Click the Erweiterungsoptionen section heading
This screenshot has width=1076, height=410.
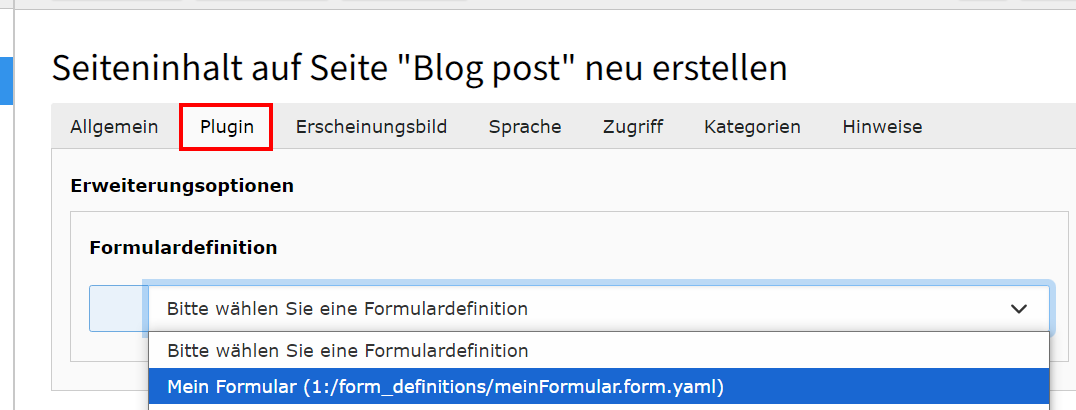pyautogui.click(x=182, y=185)
